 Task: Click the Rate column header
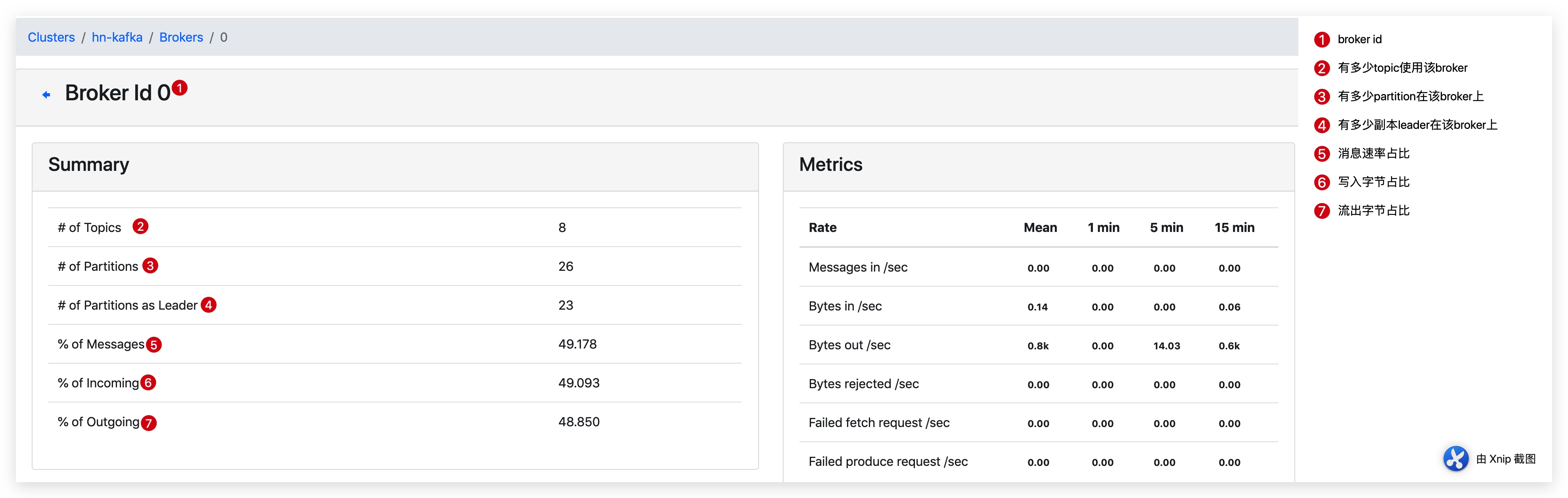822,227
